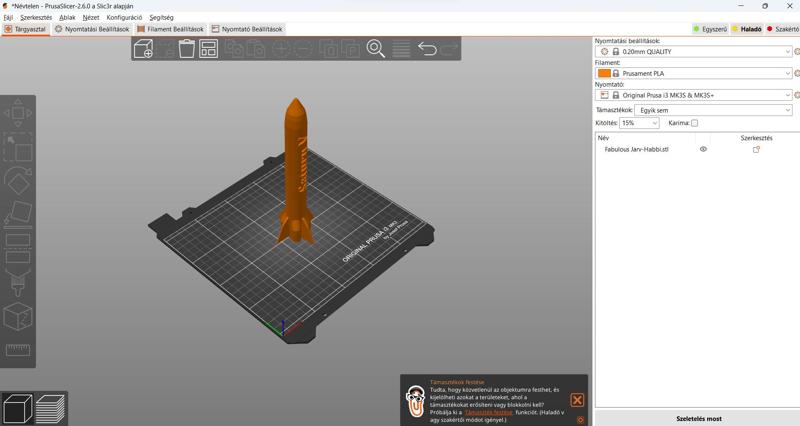Click the Remove instance minus icon
This screenshot has height=426, width=800.
(303, 49)
